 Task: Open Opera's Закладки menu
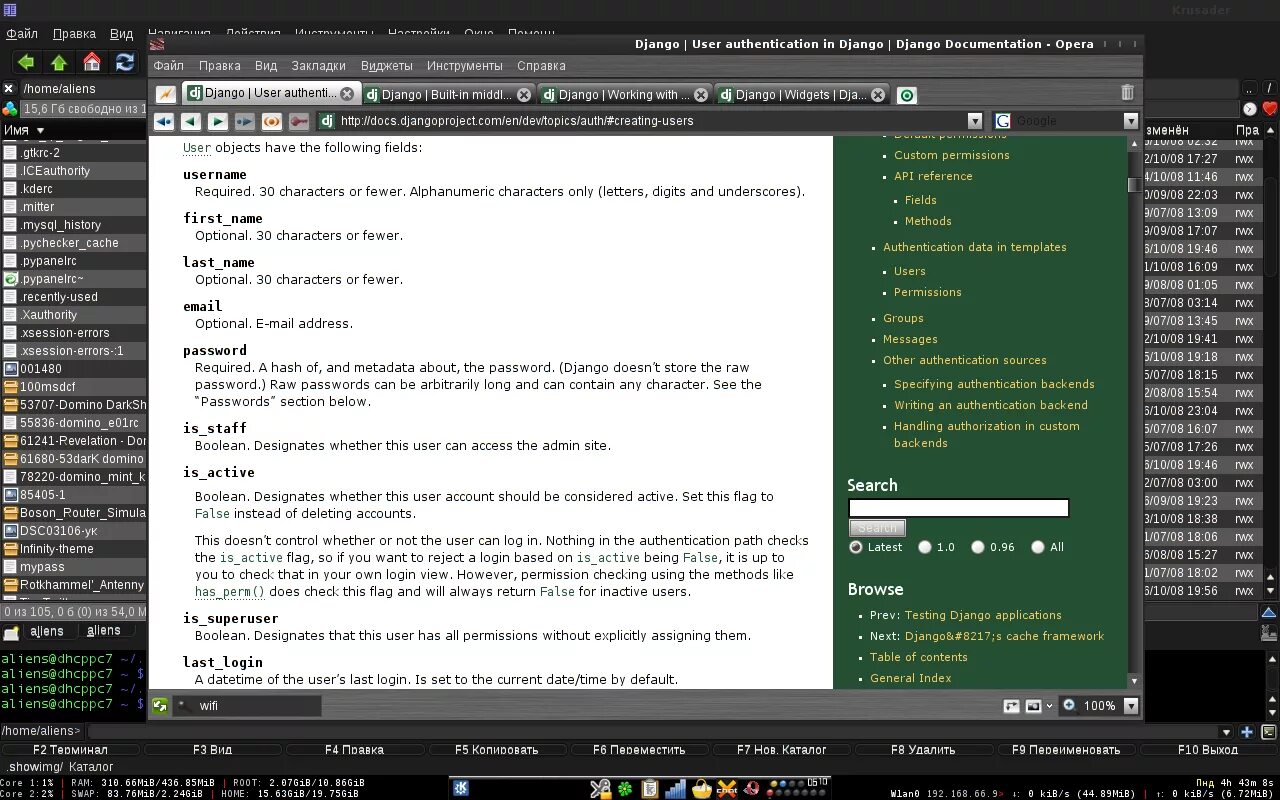click(x=318, y=66)
